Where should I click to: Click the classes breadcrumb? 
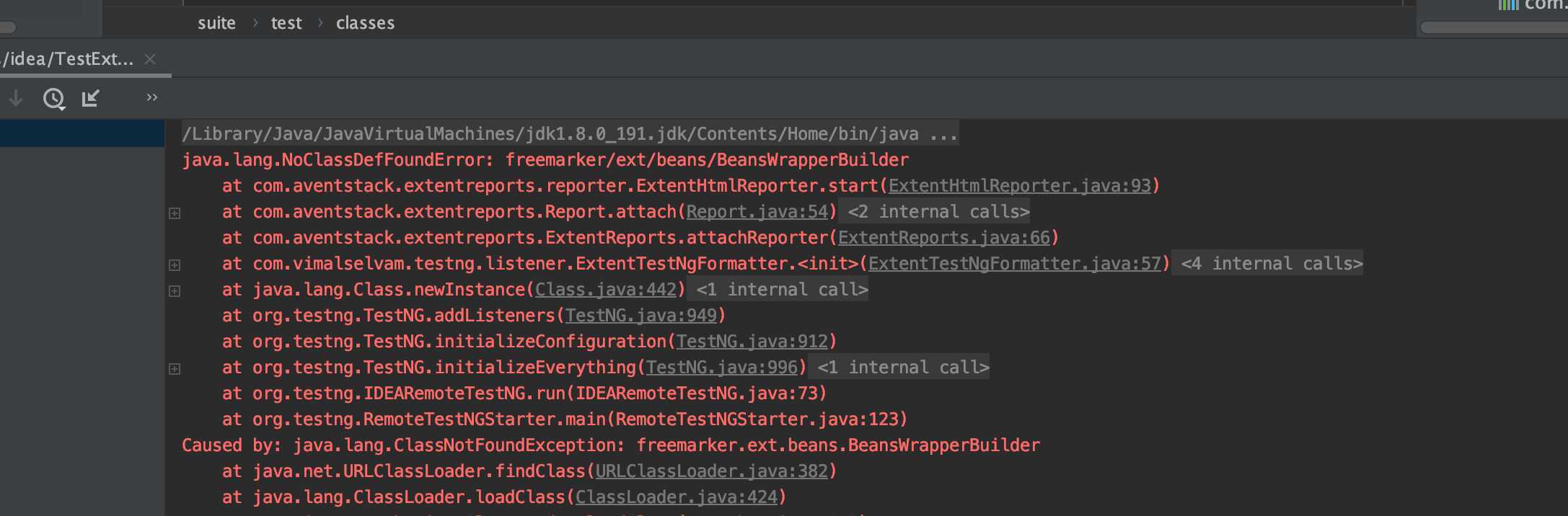pos(365,23)
